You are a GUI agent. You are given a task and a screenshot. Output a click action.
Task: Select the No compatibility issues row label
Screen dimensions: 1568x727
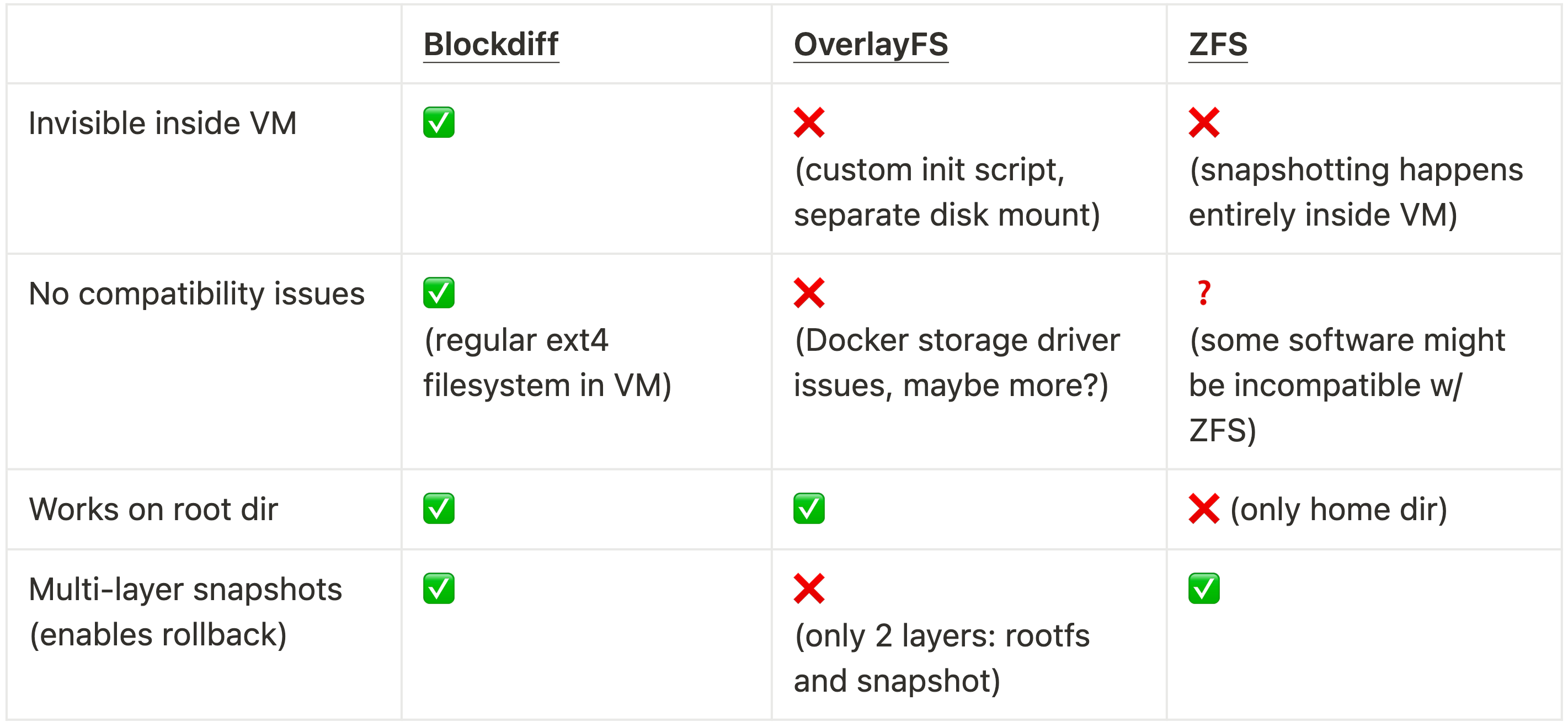tap(196, 294)
